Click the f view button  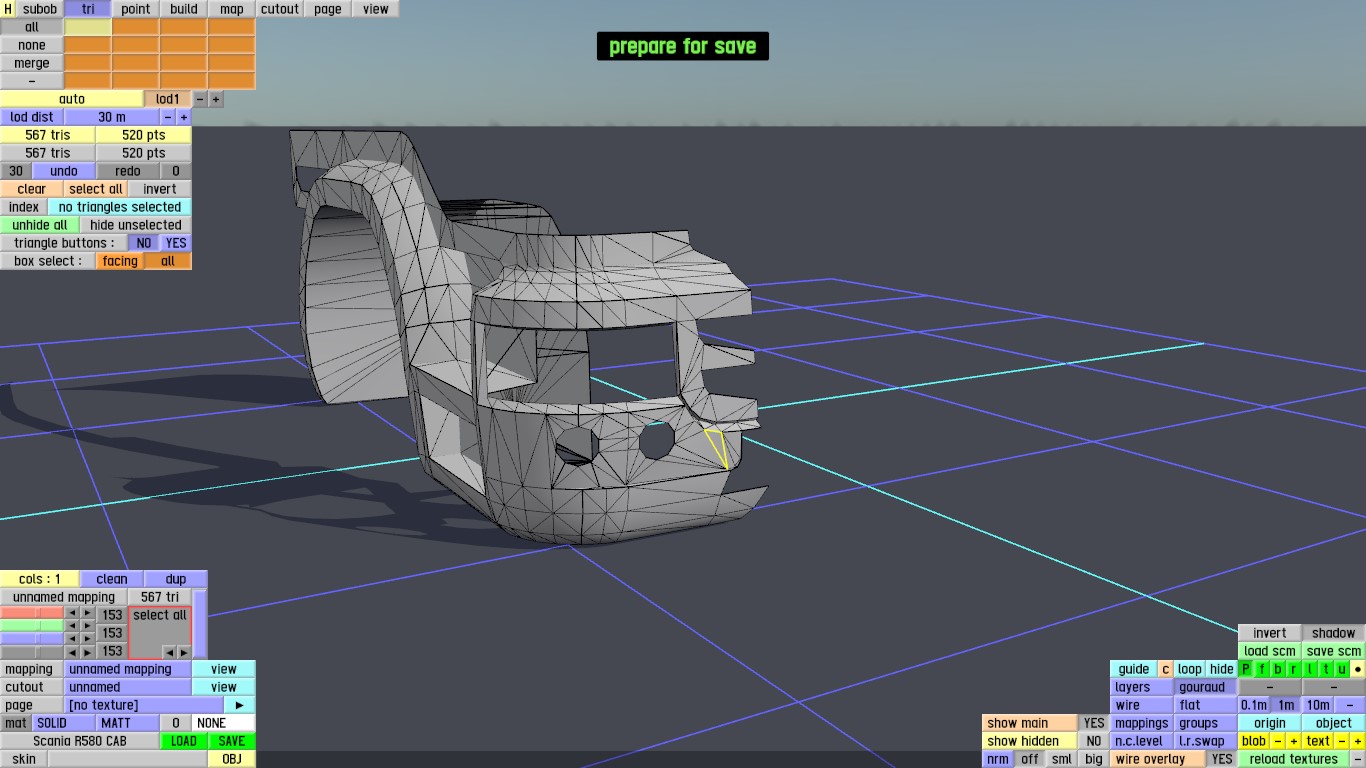[1262, 669]
